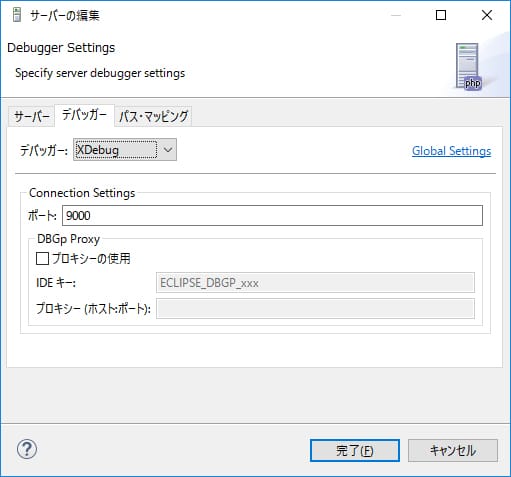Click the キャンセル button
511x477 pixels.
click(x=453, y=451)
